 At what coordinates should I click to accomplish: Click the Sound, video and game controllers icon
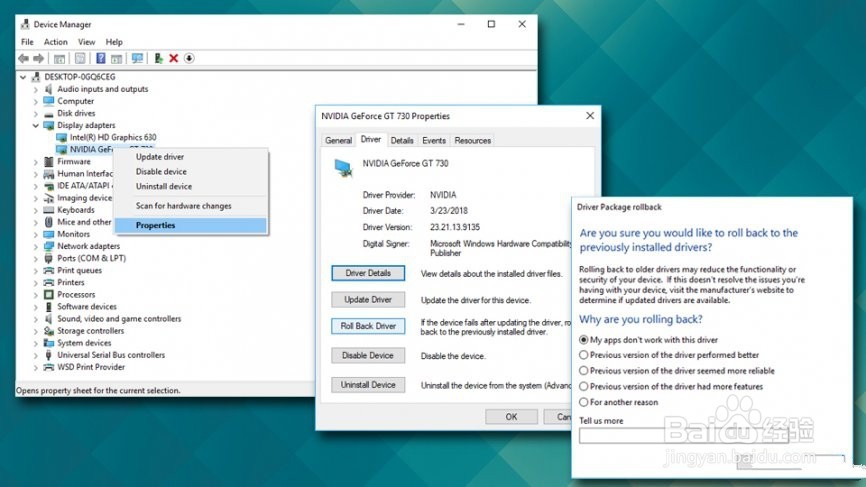[x=49, y=319]
